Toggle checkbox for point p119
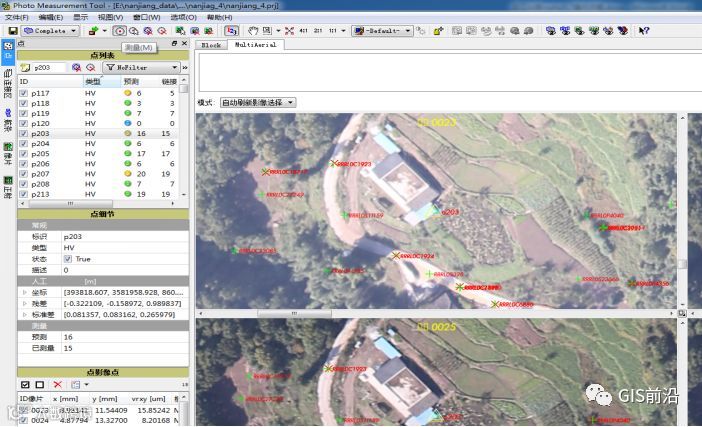702x427 pixels. (x=23, y=113)
